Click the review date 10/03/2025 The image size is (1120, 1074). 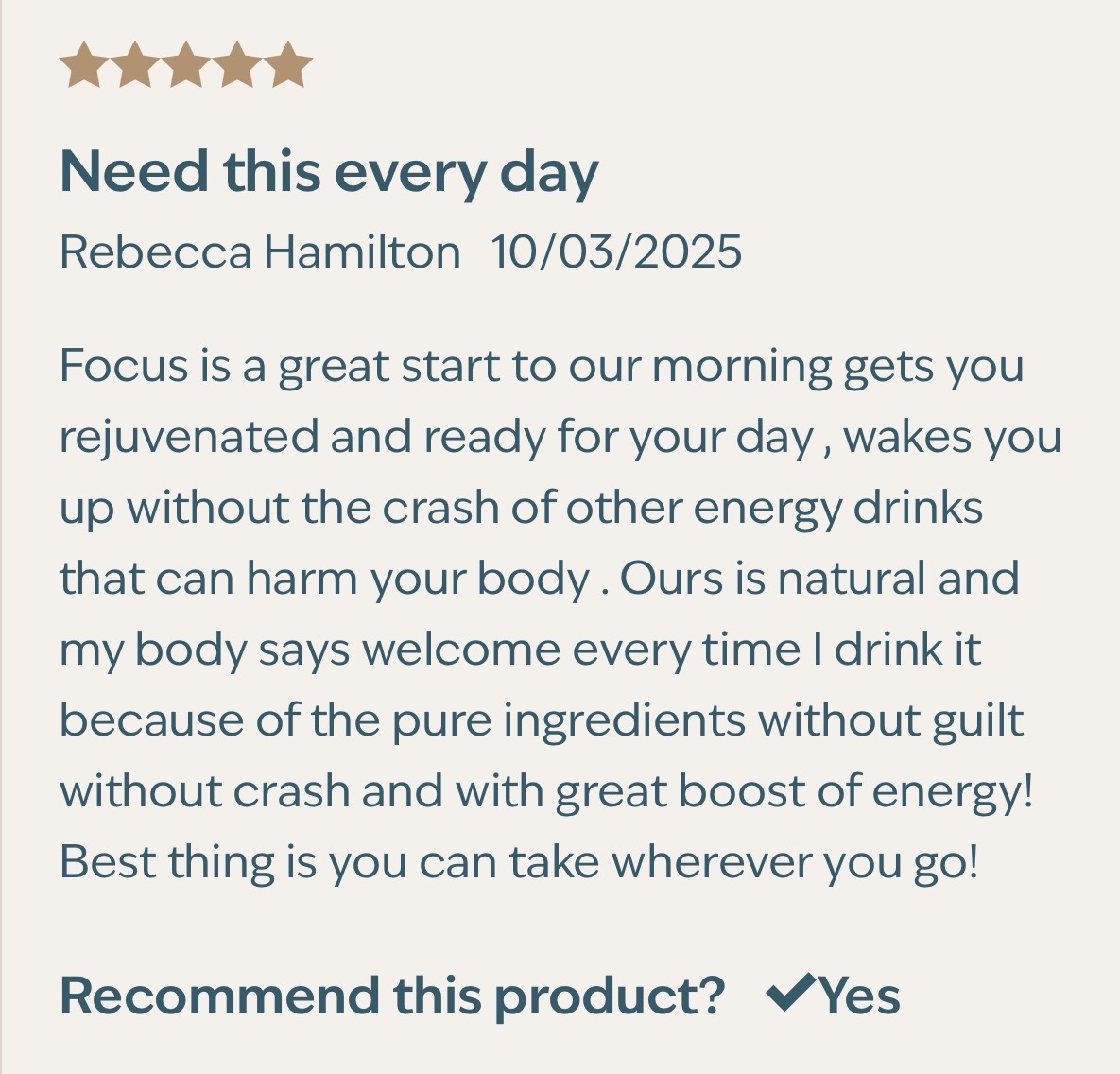pyautogui.click(x=616, y=252)
